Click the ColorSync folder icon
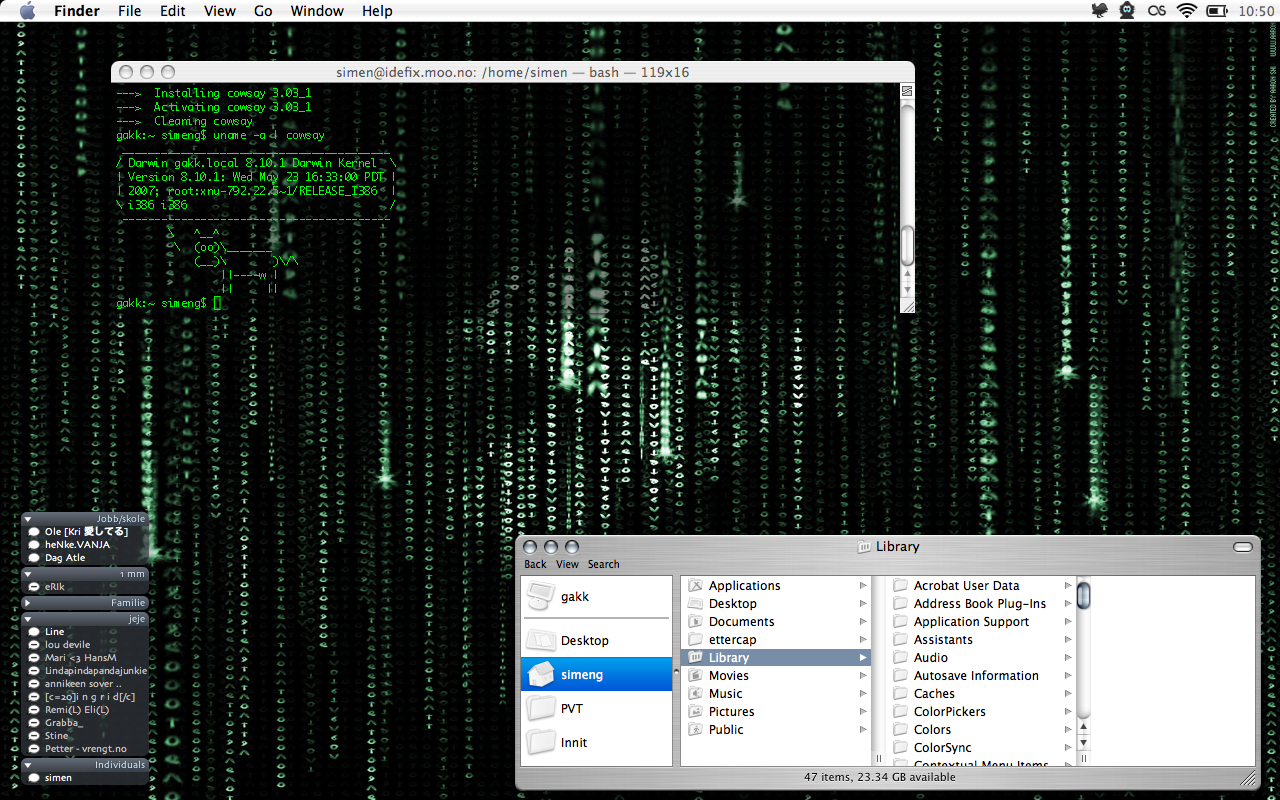This screenshot has height=800, width=1280. tap(900, 748)
